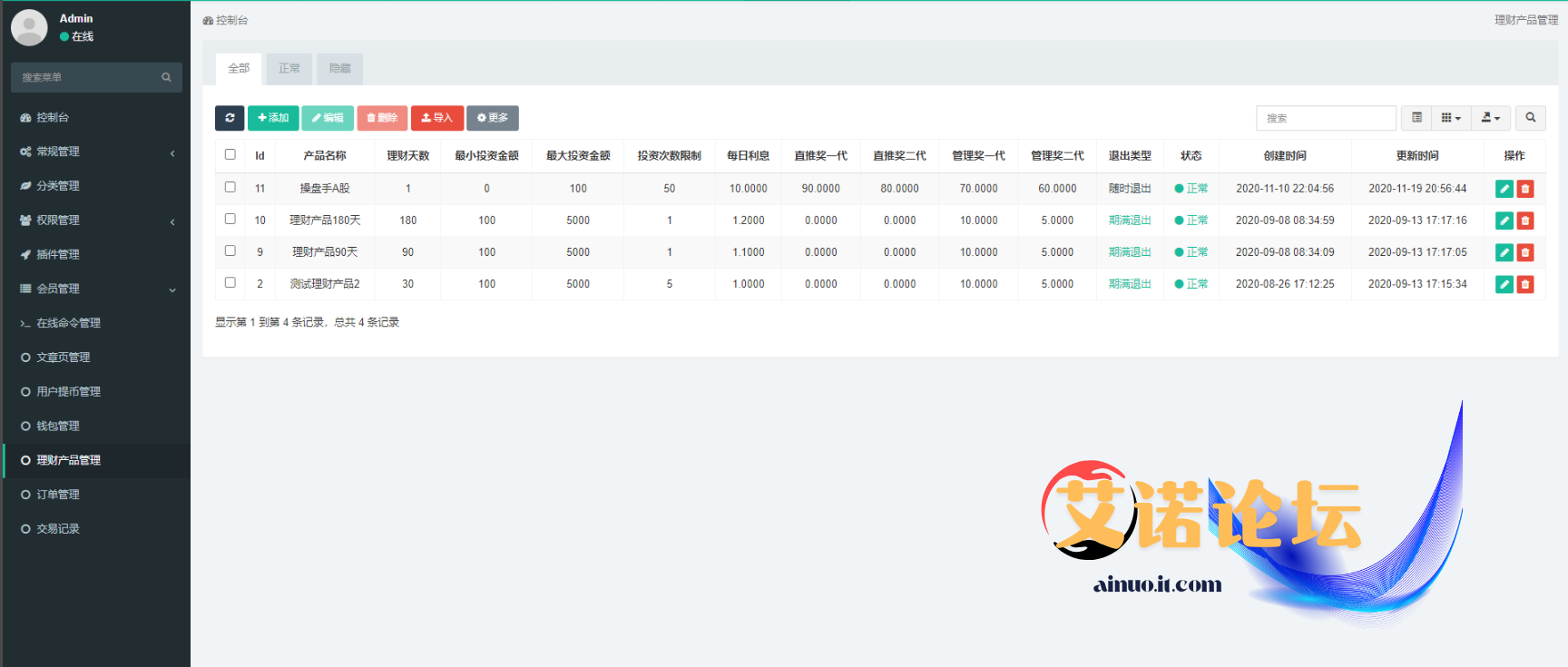
Task: Check the select-all header checkbox
Action: pyautogui.click(x=230, y=155)
